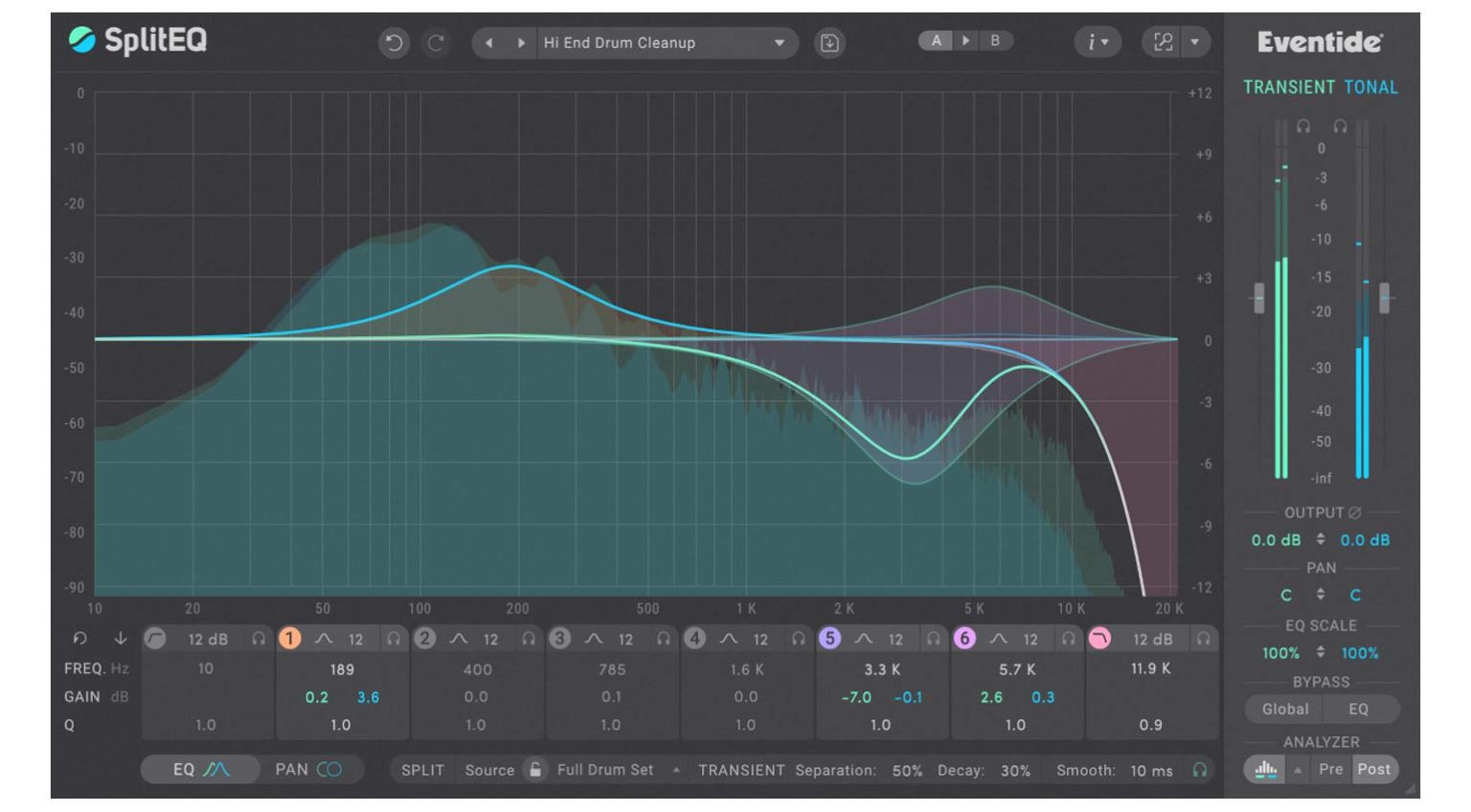Click the Decay 30% value
1471x812 pixels.
pos(1015,771)
